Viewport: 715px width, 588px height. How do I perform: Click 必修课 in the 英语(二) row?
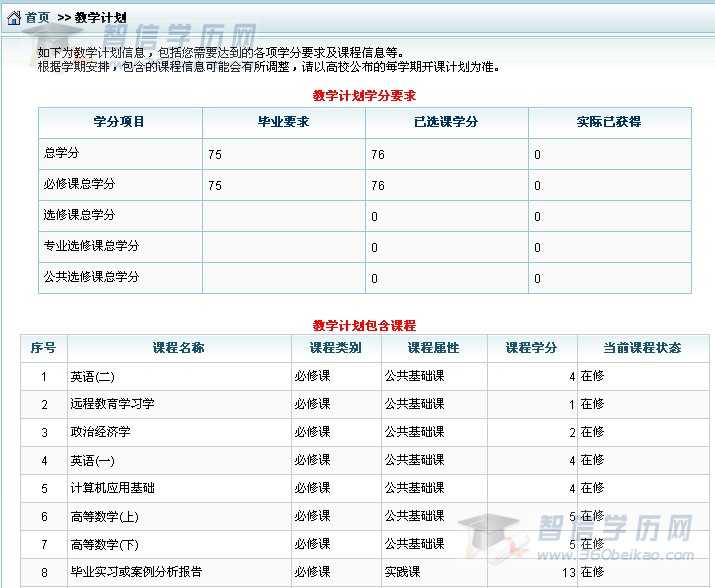tap(312, 376)
